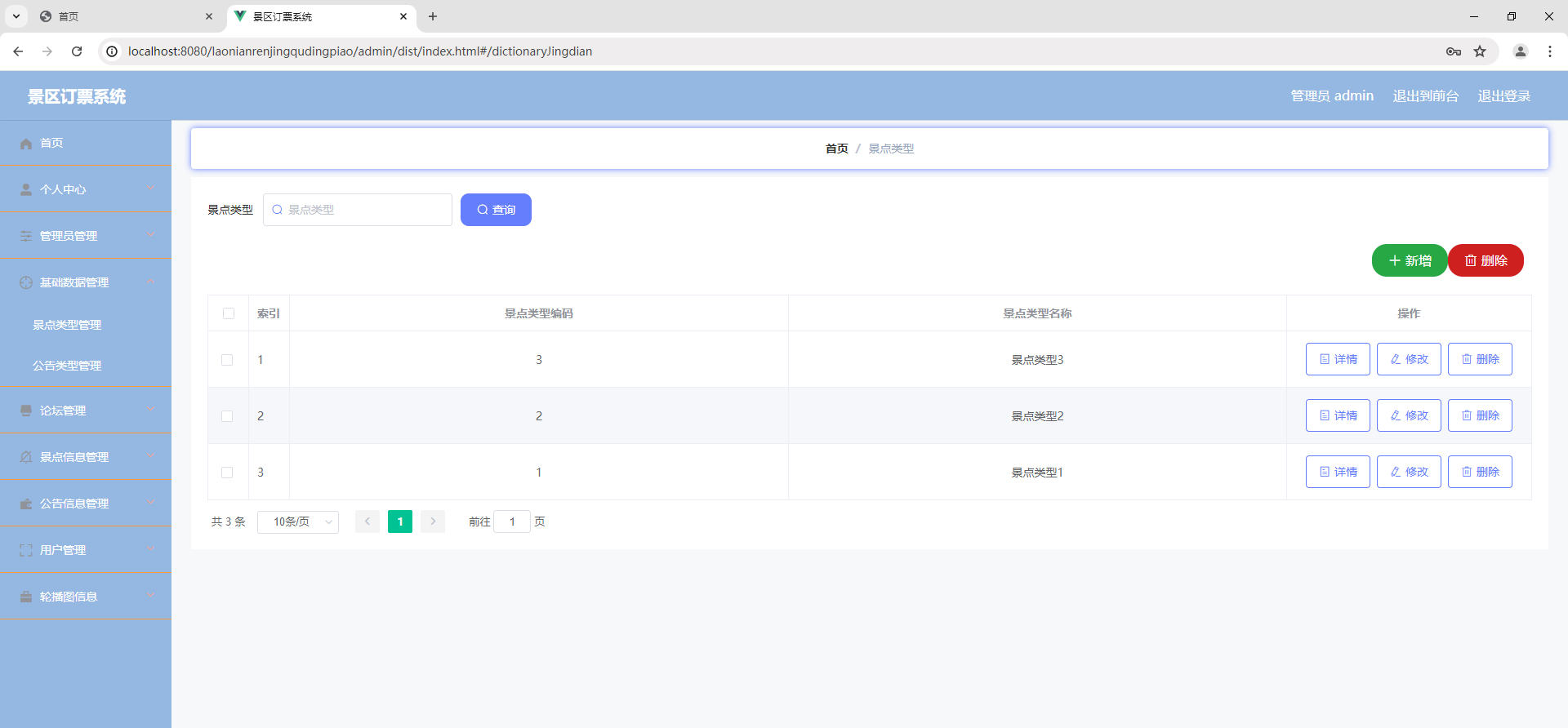Click the sliders icon for 管理员管理

point(26,237)
